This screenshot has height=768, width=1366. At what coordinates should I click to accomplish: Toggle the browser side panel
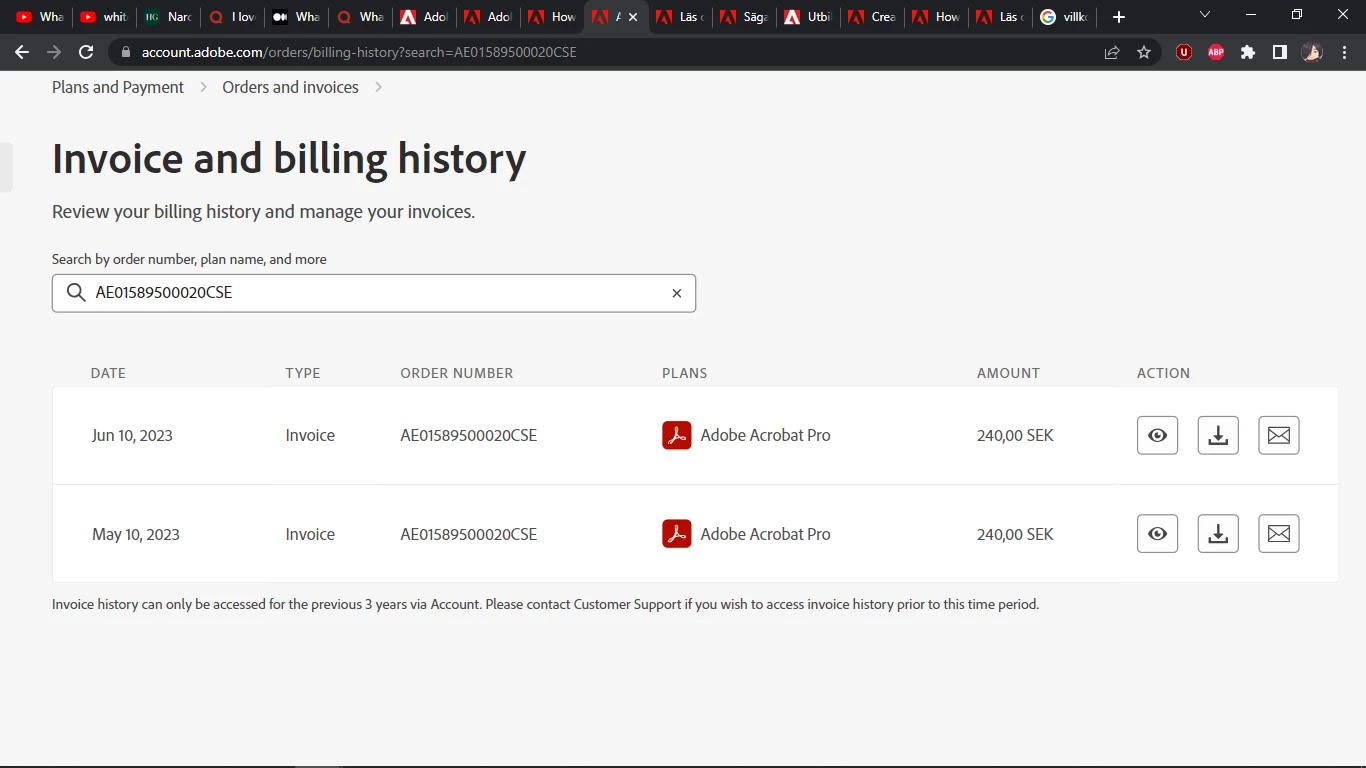click(x=1280, y=52)
